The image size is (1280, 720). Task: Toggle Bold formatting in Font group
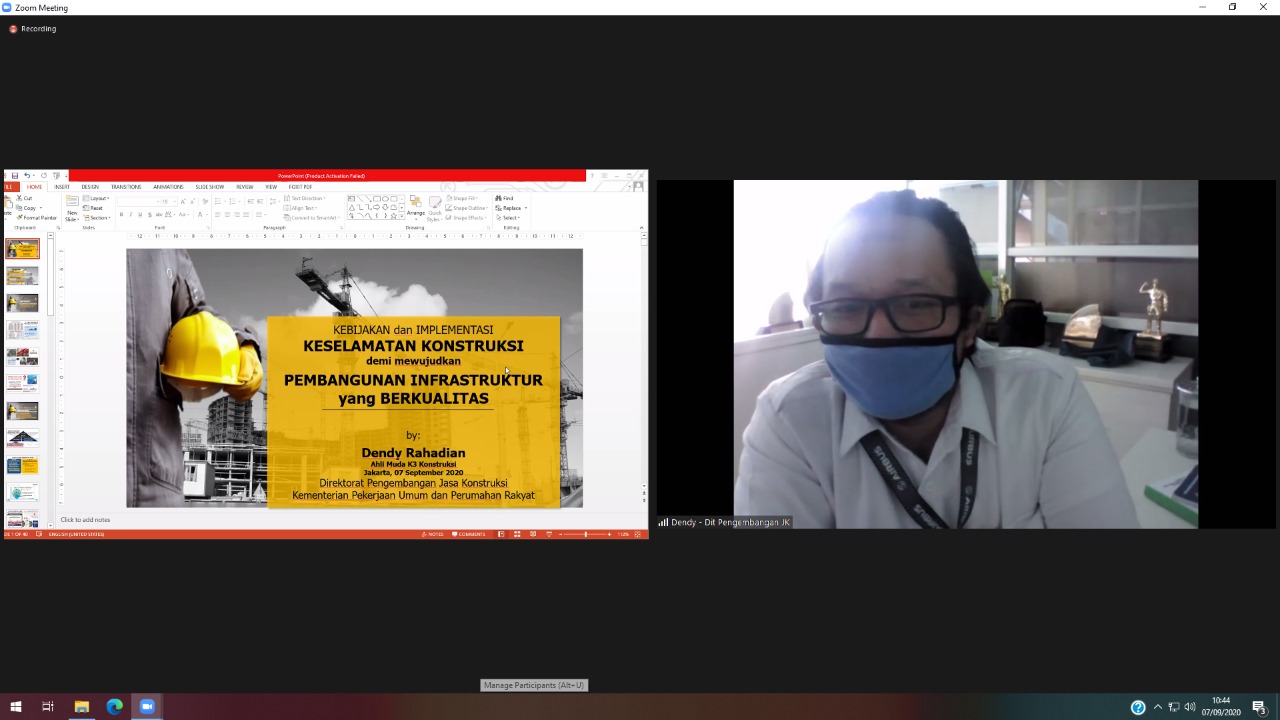(x=121, y=215)
